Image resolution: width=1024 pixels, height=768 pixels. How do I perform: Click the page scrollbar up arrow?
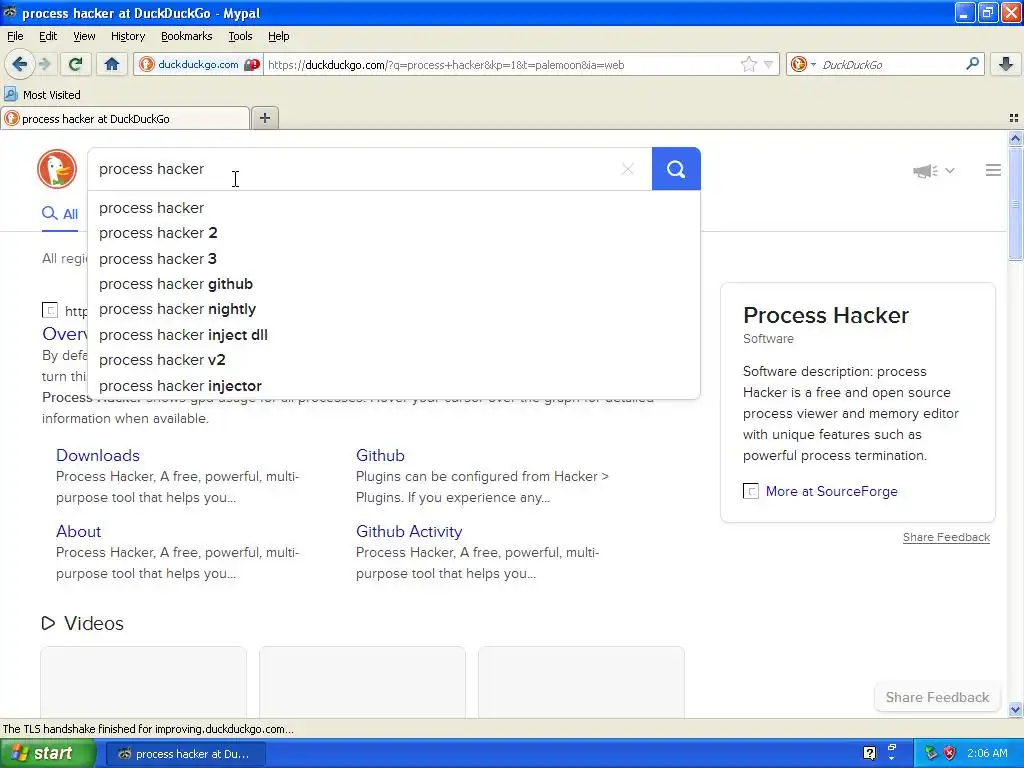[1015, 138]
